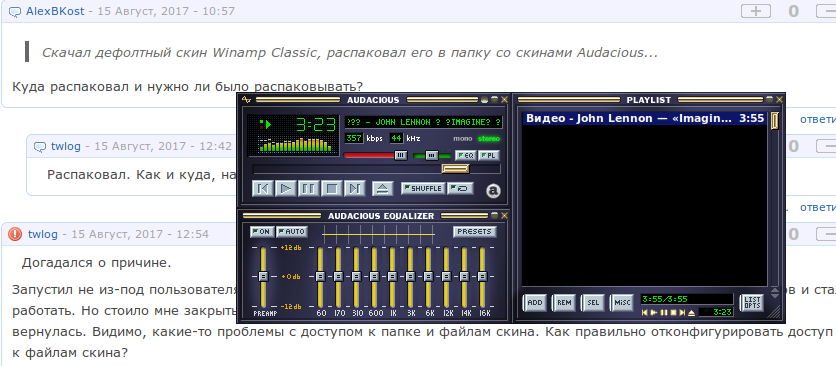Toggle the repeat button beside Shuffle

click(x=460, y=188)
